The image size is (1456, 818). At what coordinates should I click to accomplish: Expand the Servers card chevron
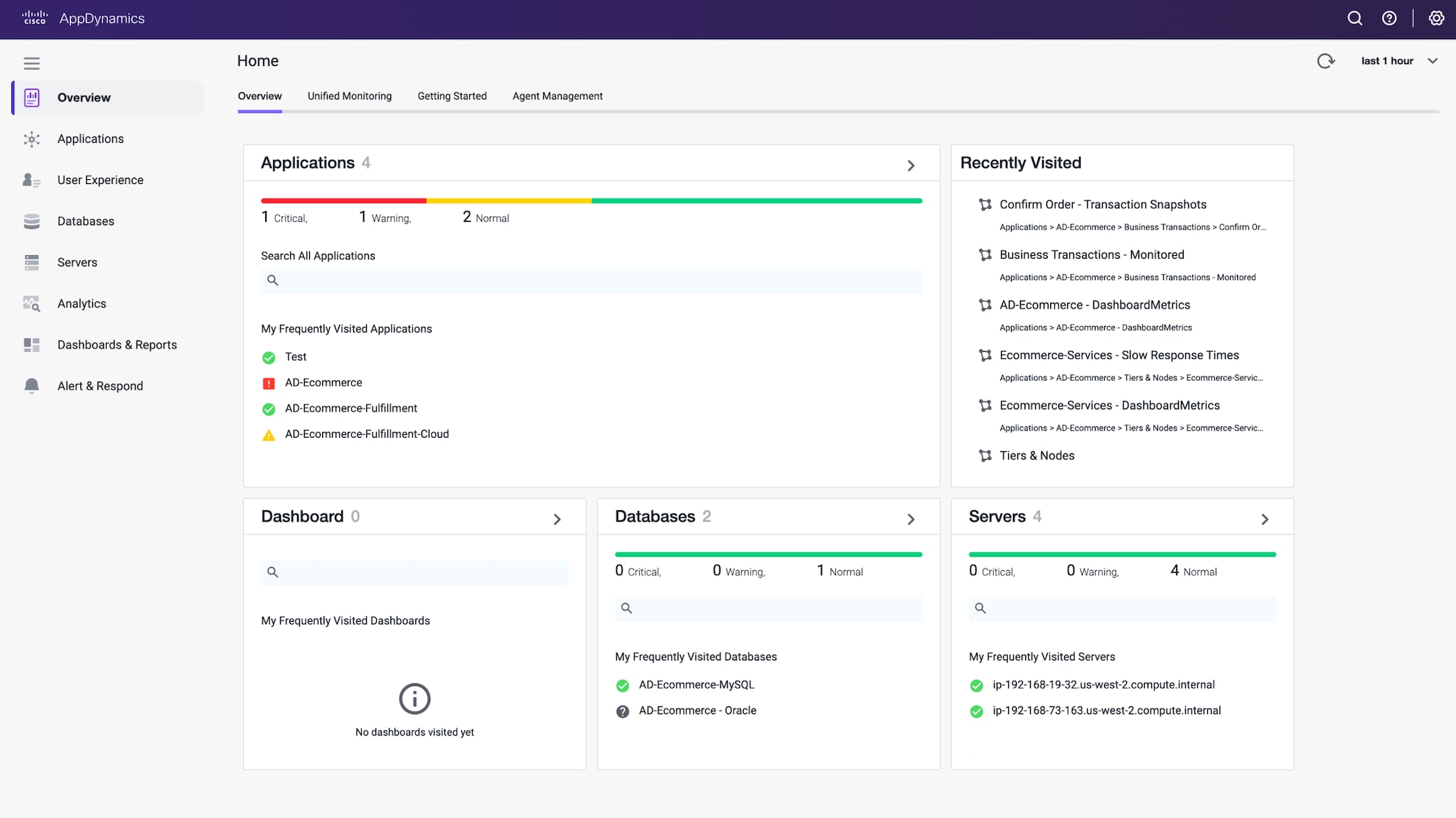(1265, 520)
